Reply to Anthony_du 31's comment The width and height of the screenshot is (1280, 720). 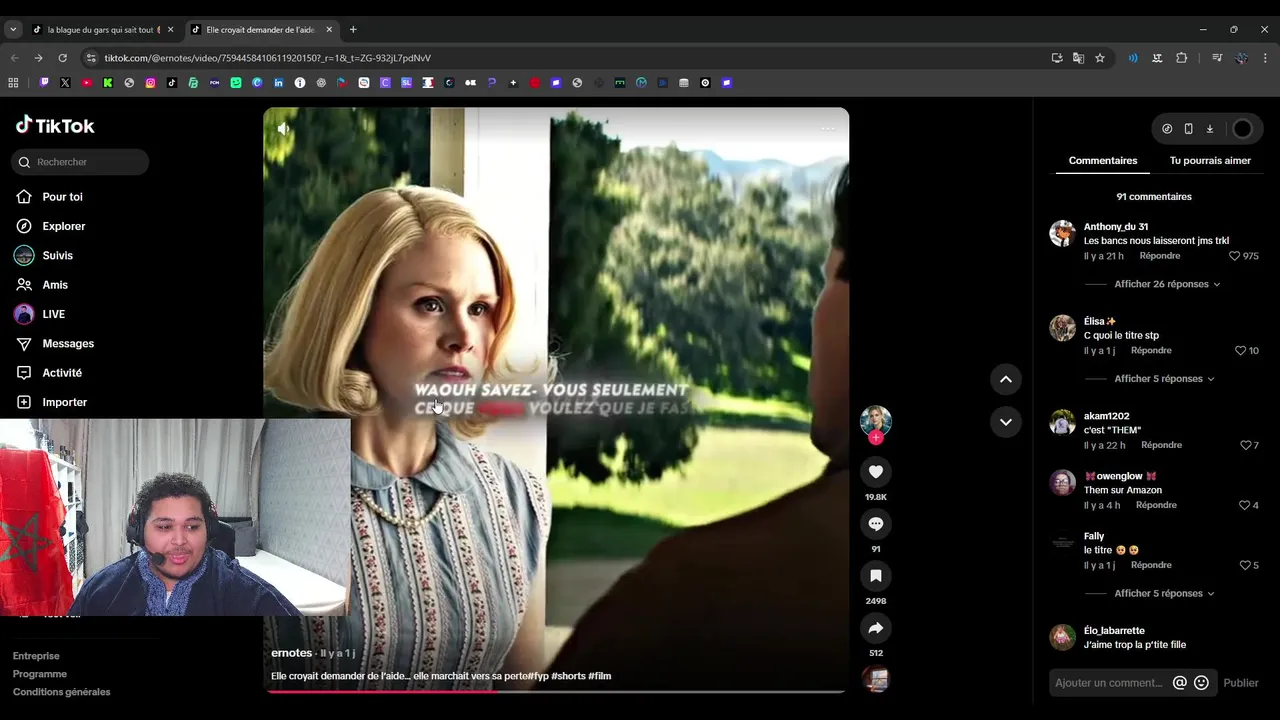point(1160,256)
